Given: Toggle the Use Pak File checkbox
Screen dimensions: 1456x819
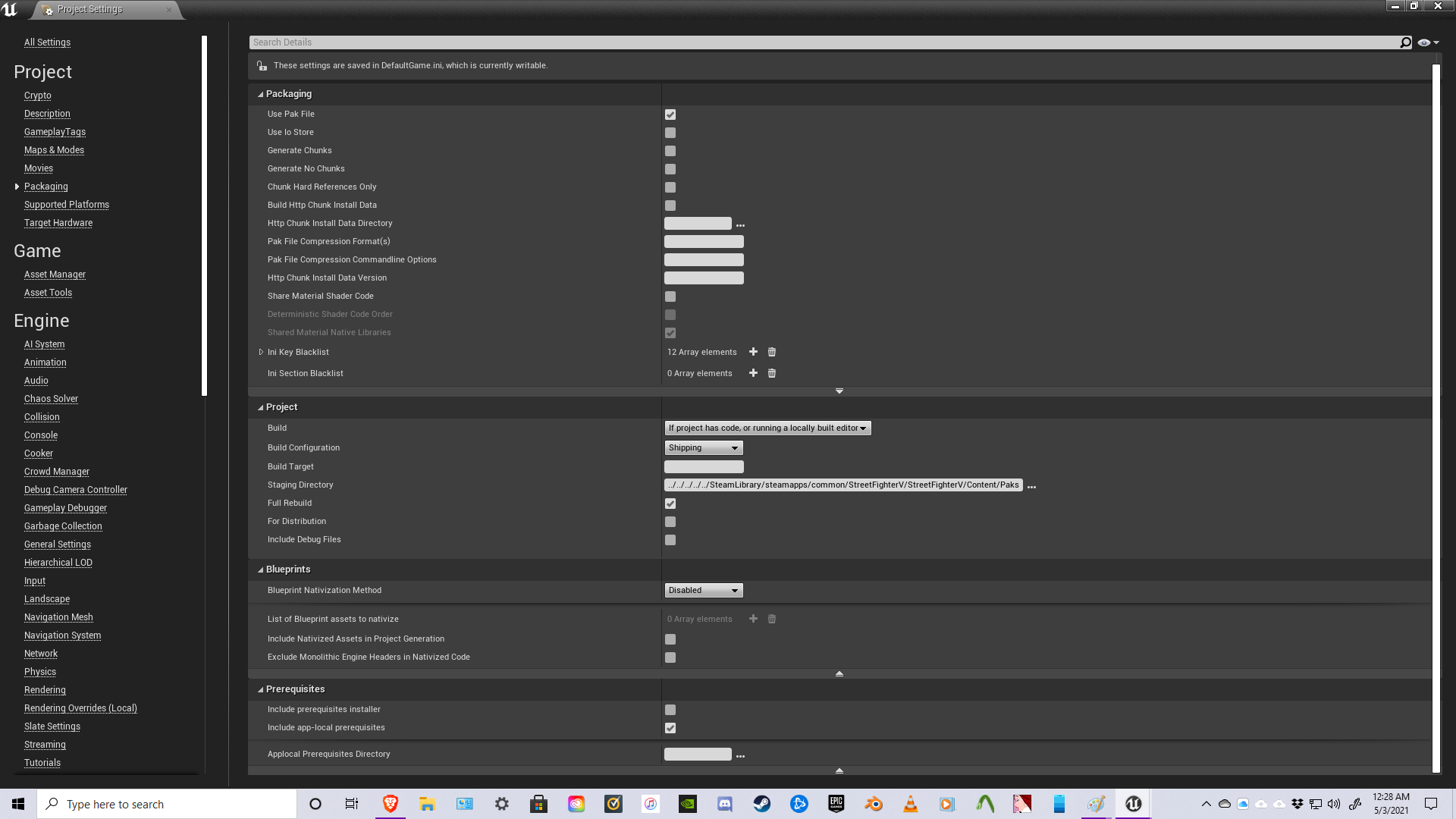Looking at the screenshot, I should 671,114.
